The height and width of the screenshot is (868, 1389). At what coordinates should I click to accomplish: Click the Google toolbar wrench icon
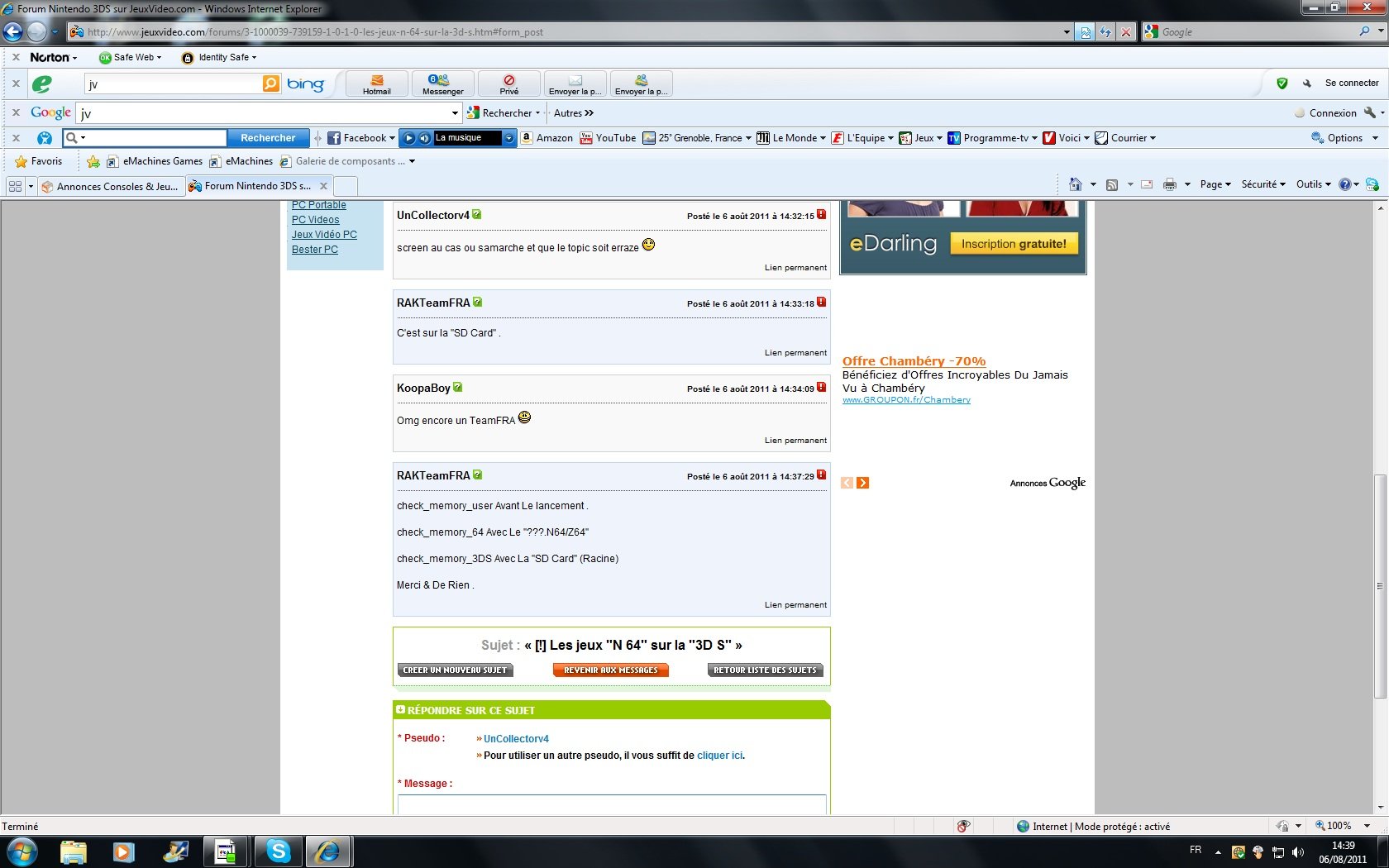click(1370, 113)
